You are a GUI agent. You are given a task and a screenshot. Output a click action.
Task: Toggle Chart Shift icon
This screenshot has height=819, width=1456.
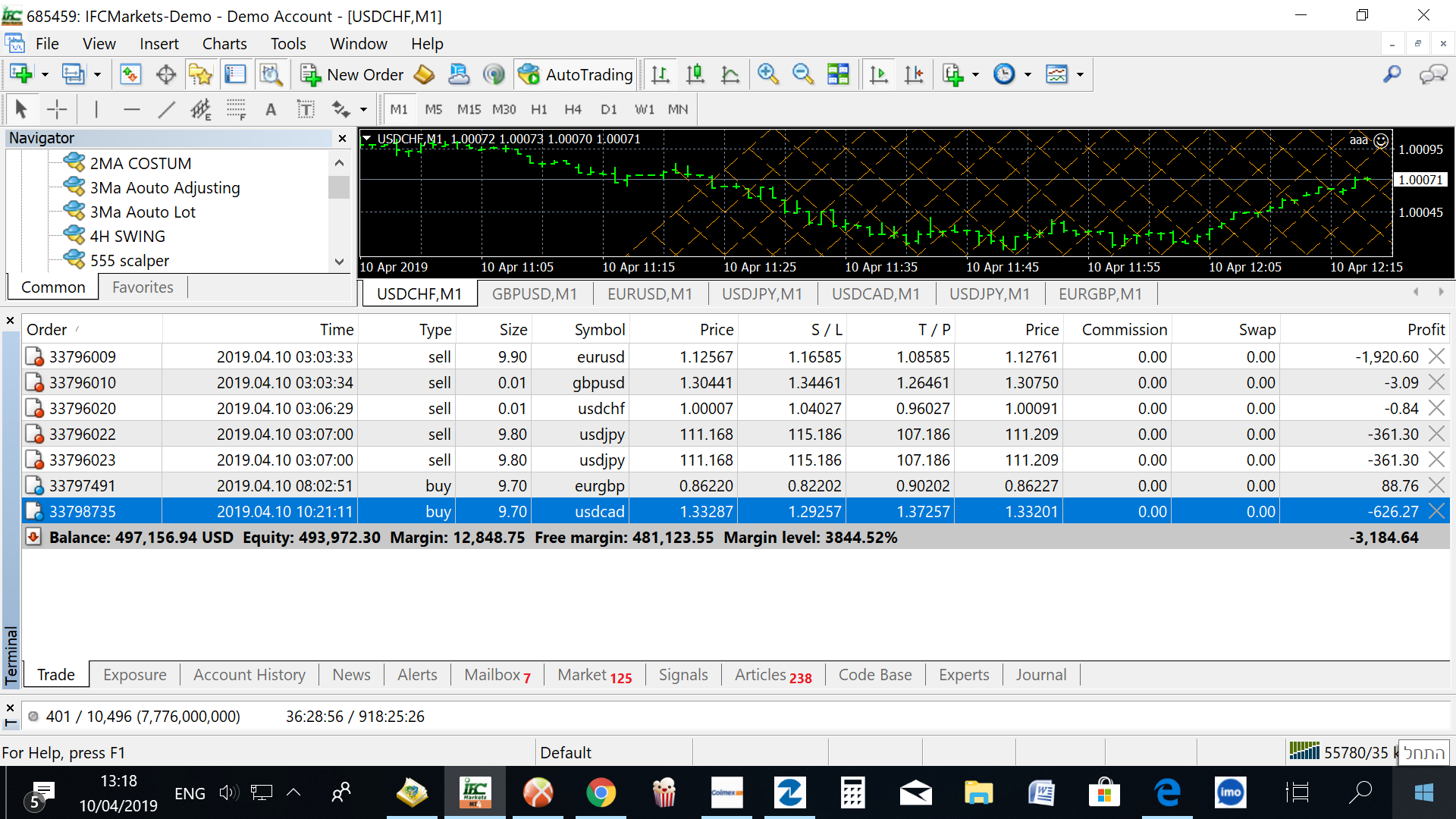coord(914,74)
